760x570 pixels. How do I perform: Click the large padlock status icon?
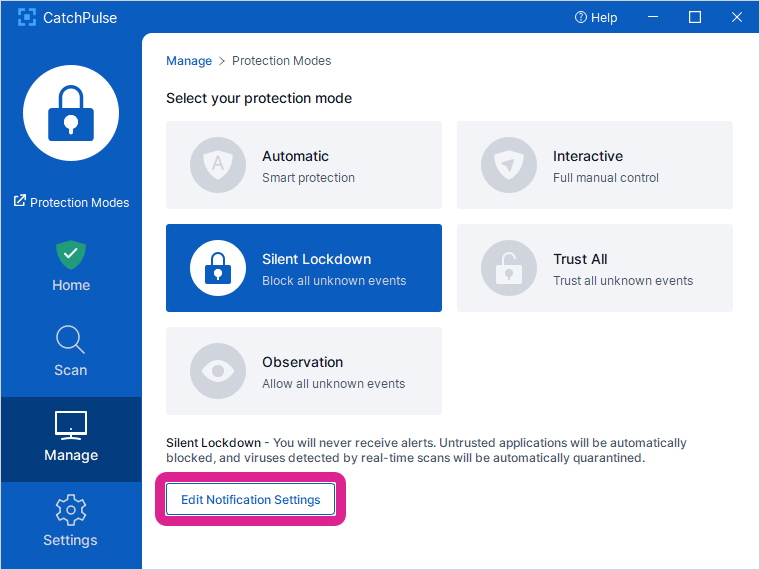coord(70,113)
